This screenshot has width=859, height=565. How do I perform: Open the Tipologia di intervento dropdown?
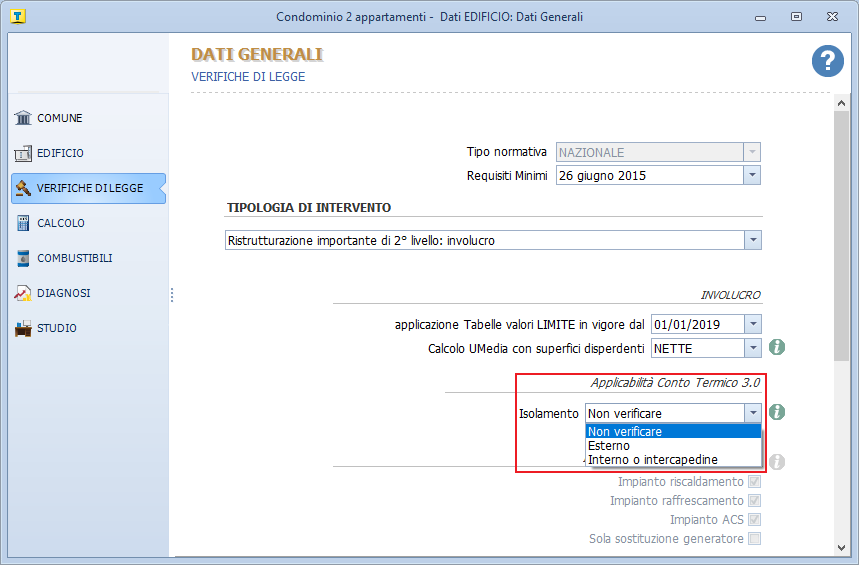pyautogui.click(x=752, y=241)
